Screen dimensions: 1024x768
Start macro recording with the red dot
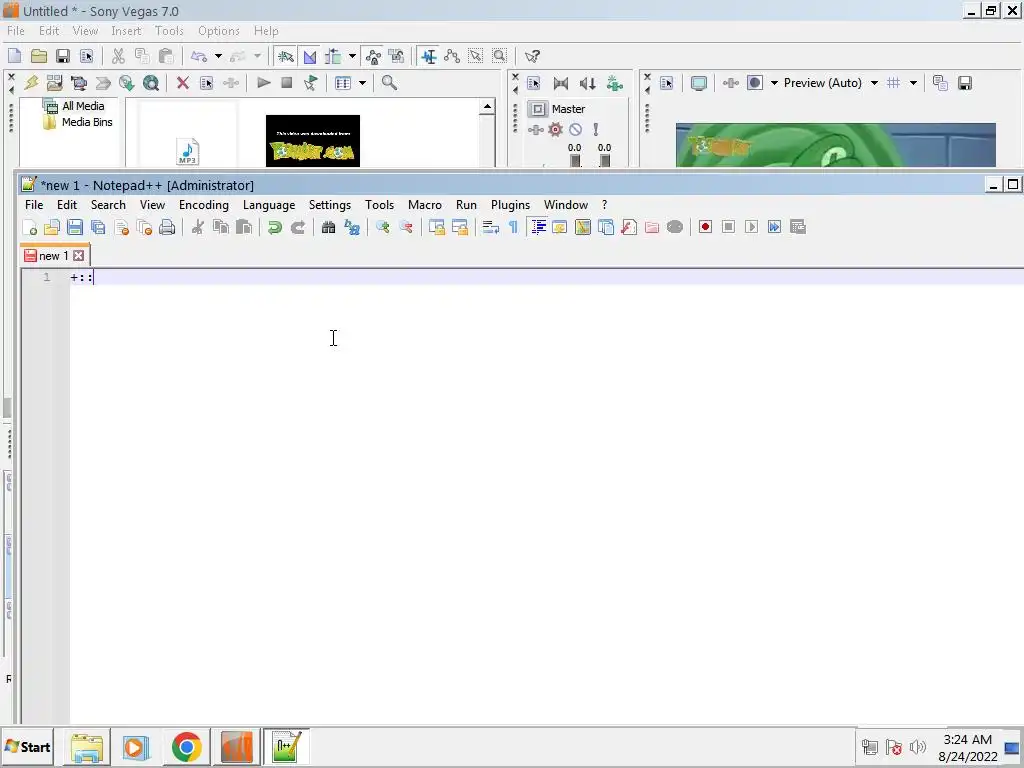coord(705,227)
